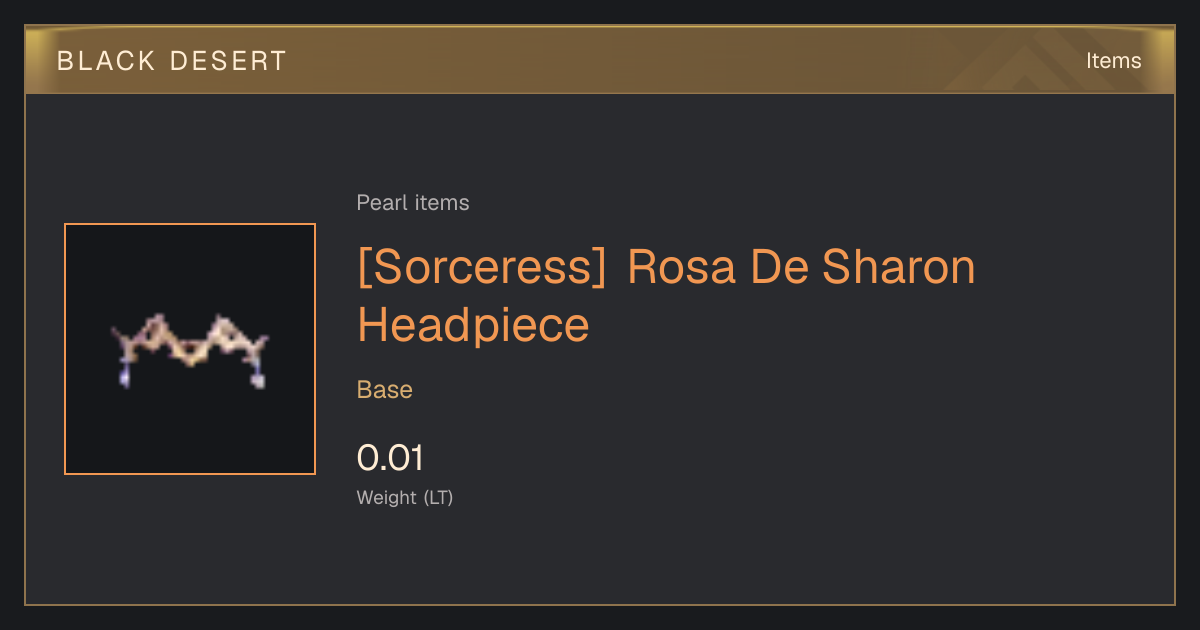
Task: Open the Items section link
Action: [1113, 60]
